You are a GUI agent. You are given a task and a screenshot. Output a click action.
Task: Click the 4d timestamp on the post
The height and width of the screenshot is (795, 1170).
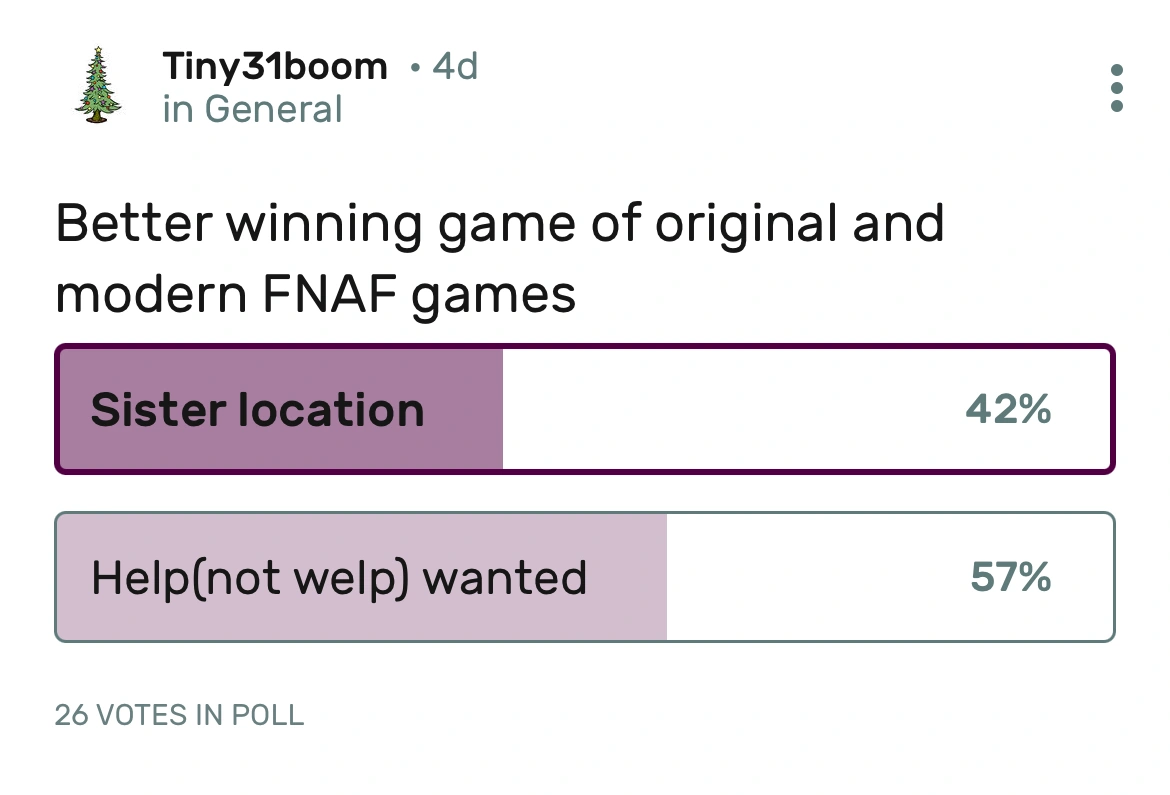(454, 66)
